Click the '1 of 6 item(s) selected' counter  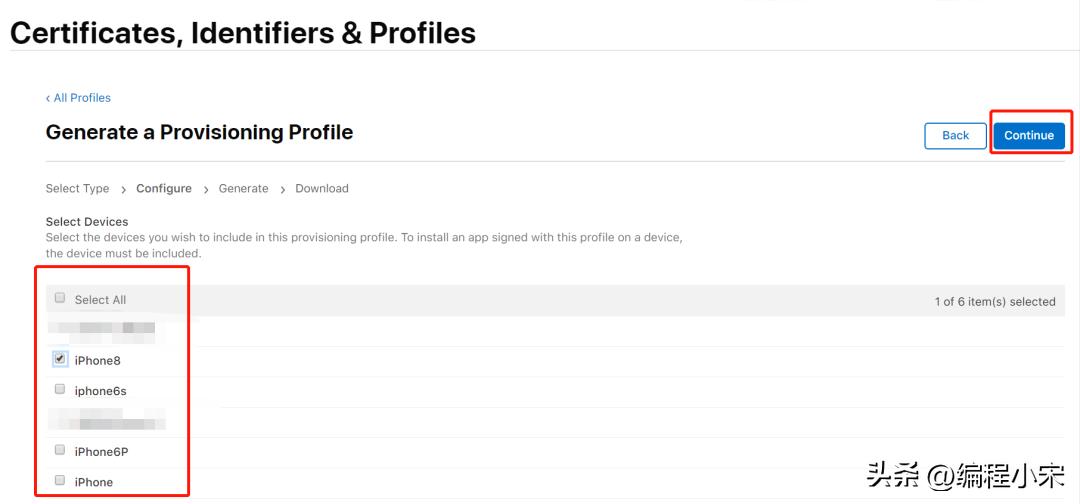(994, 301)
